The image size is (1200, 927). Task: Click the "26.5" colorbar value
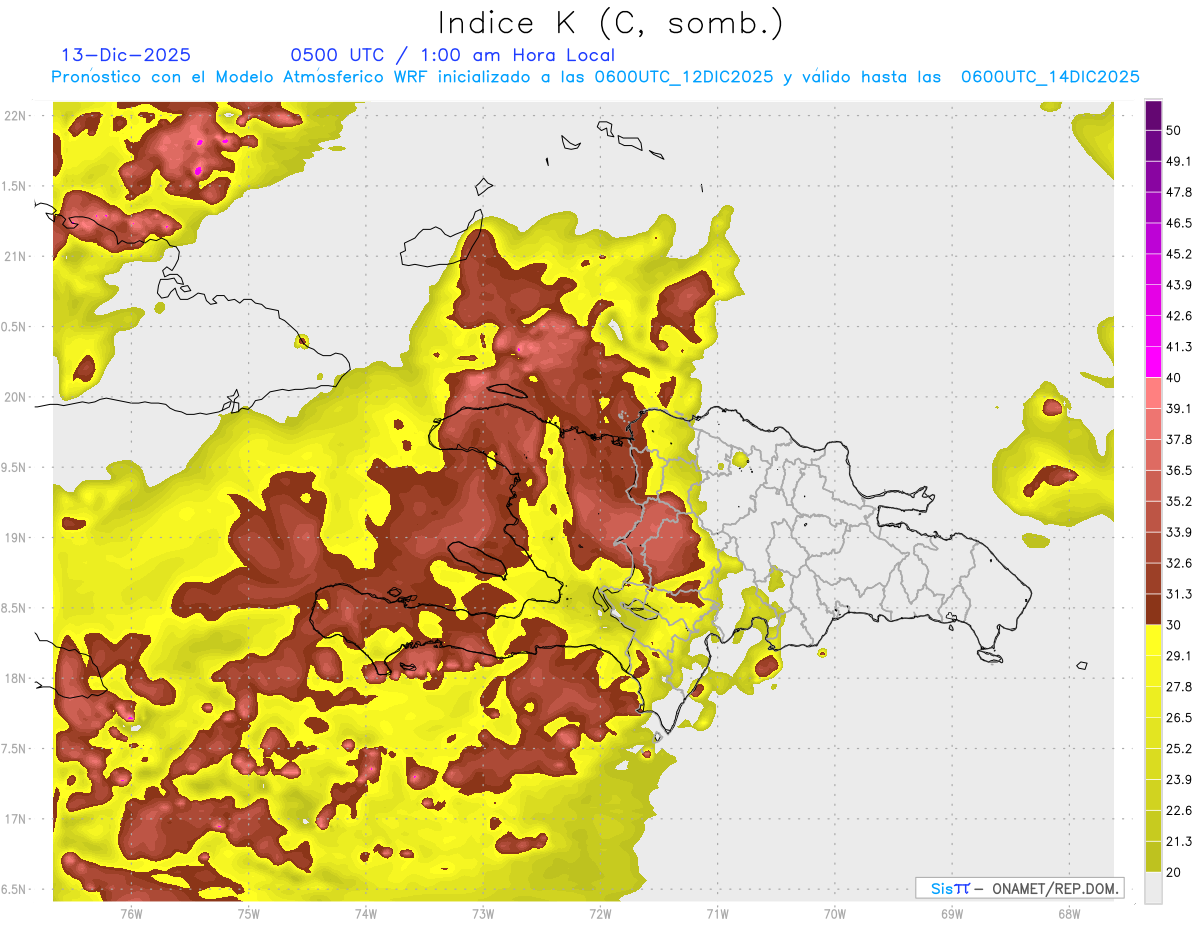1179,717
